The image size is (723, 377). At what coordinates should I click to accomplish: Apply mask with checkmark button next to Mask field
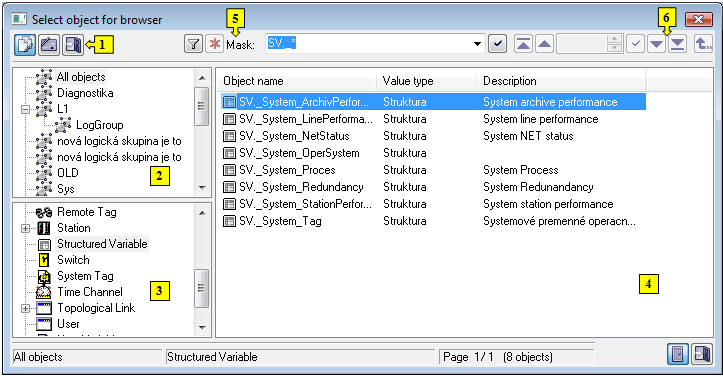pos(497,44)
